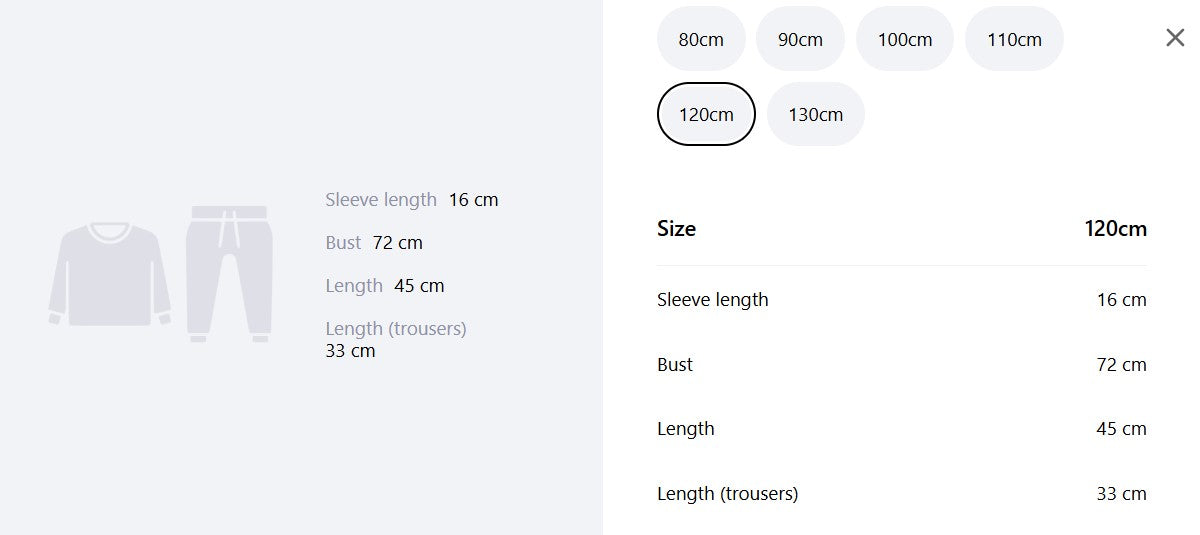Screen dimensions: 1200x535
Task: Click the Size header in table
Action: (676, 228)
